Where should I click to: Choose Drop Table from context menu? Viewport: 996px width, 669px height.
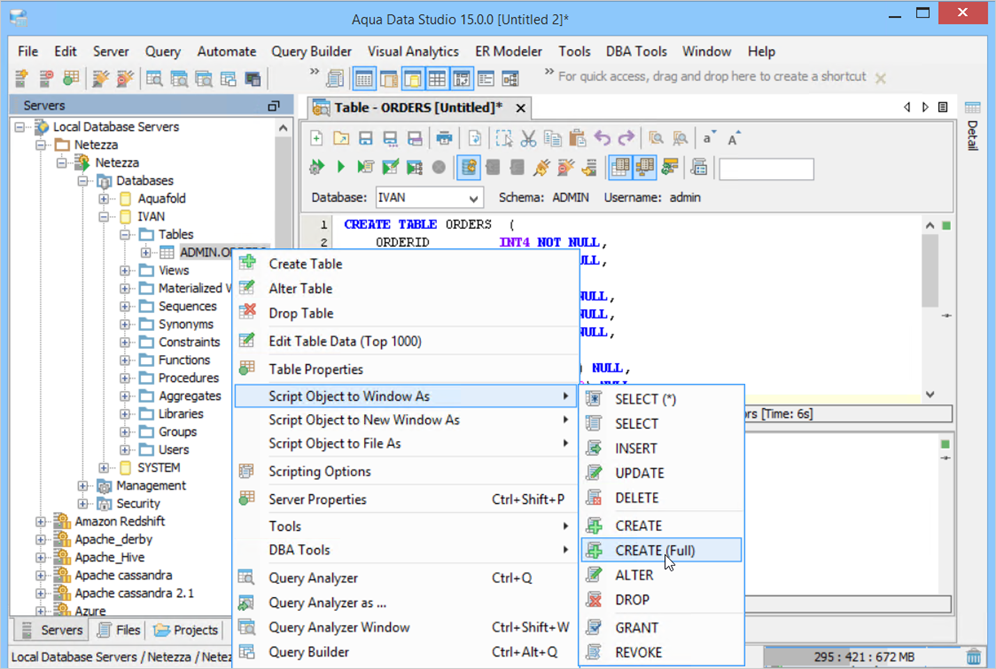[x=405, y=313]
